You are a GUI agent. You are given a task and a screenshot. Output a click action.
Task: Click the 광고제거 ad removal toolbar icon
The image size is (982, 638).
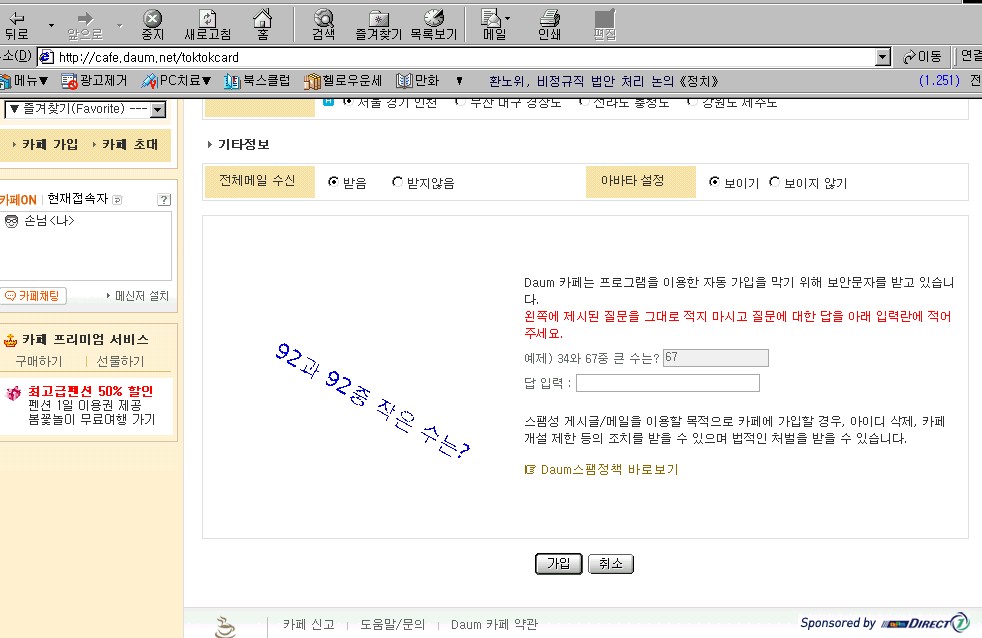tap(95, 81)
